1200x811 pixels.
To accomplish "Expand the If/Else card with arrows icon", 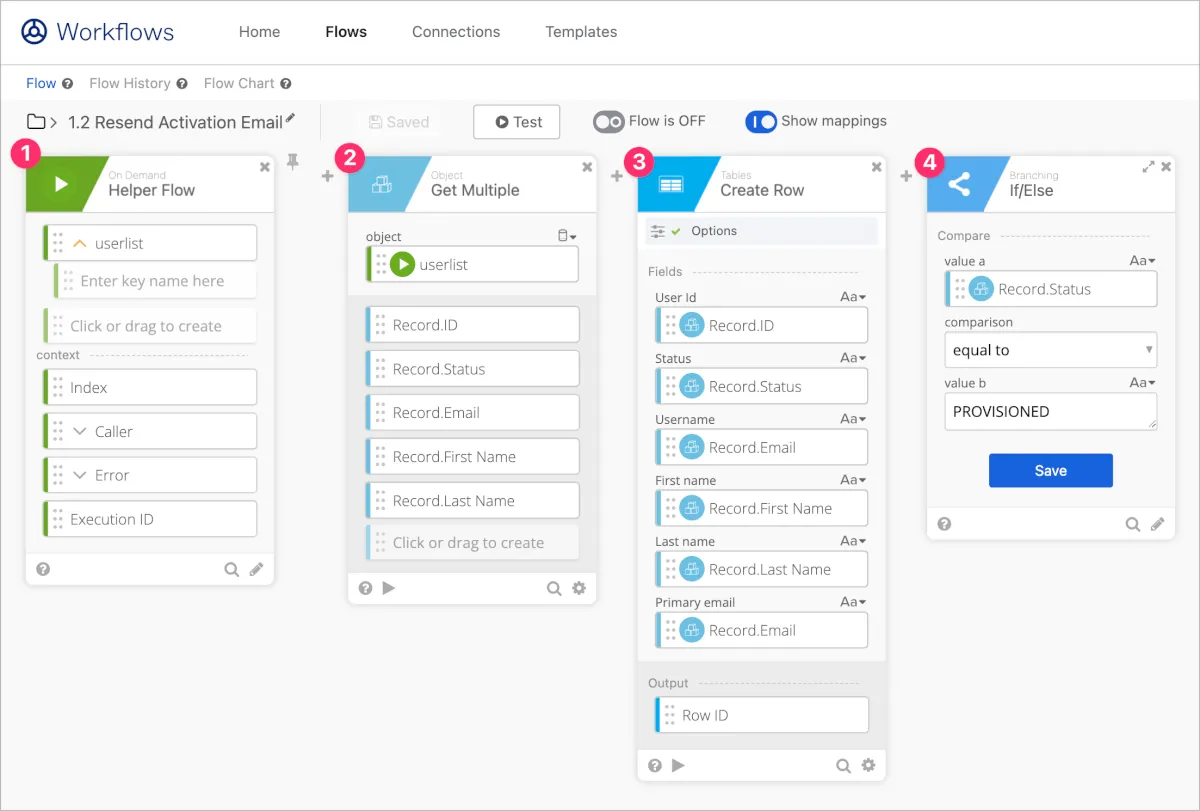I will 1148,167.
